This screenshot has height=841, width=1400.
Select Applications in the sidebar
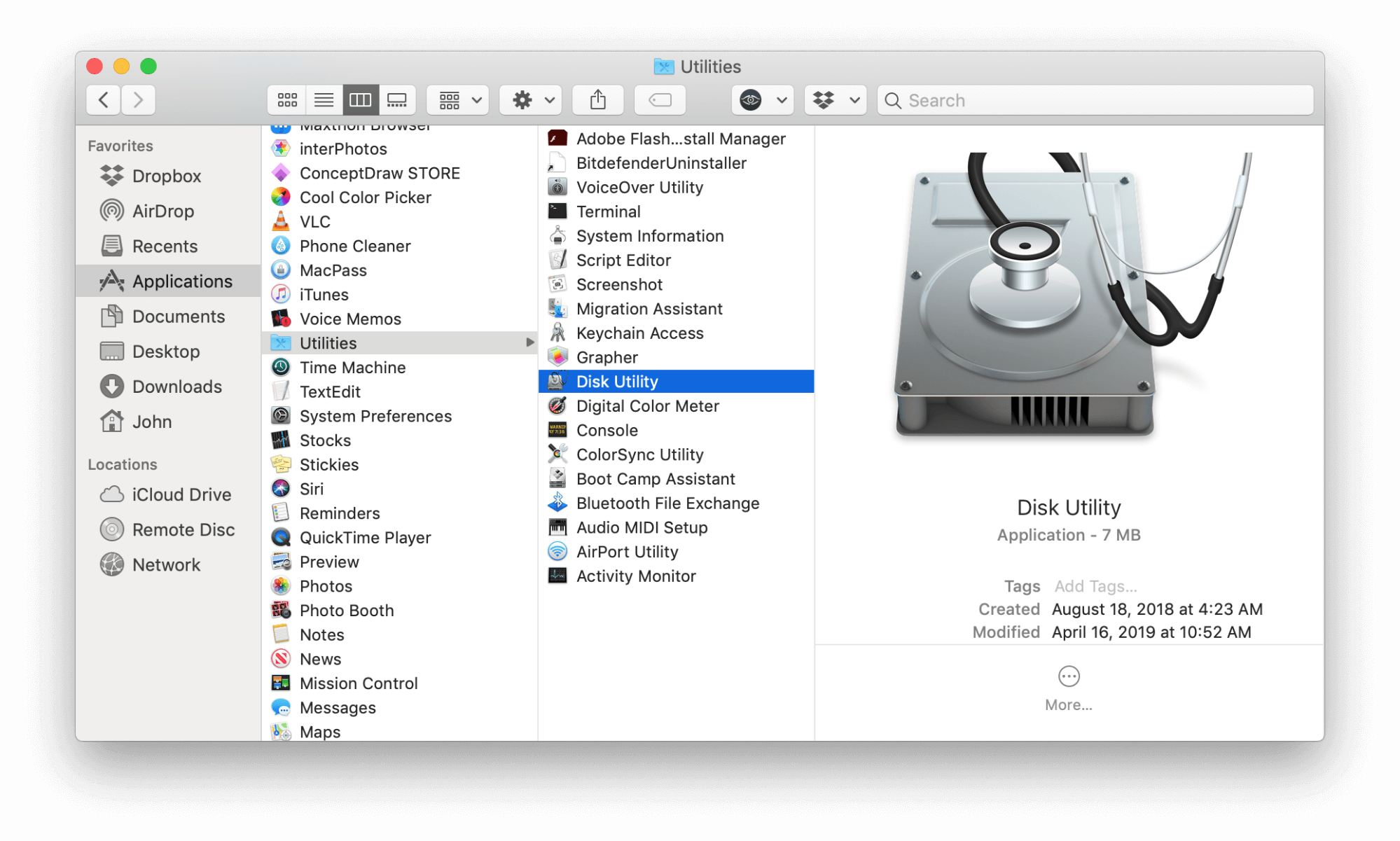[x=168, y=282]
